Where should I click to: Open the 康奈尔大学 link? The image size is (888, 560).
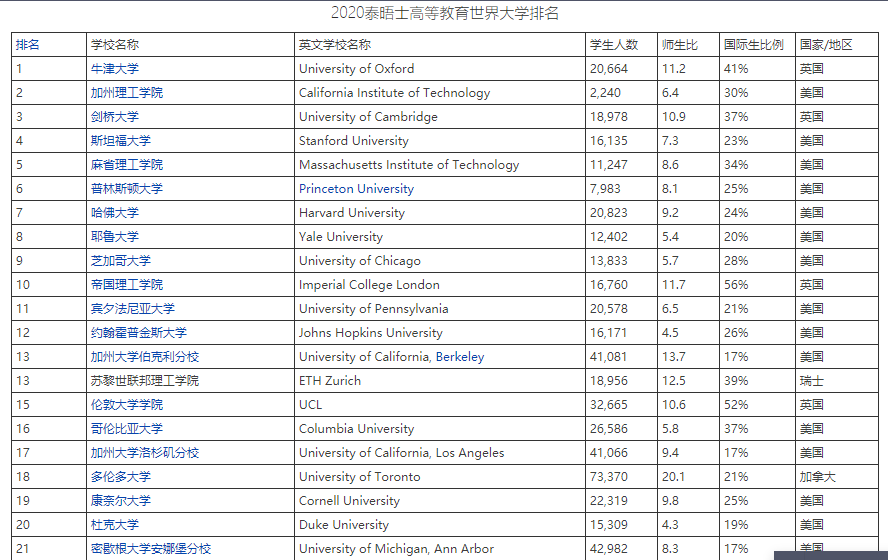[x=121, y=501]
